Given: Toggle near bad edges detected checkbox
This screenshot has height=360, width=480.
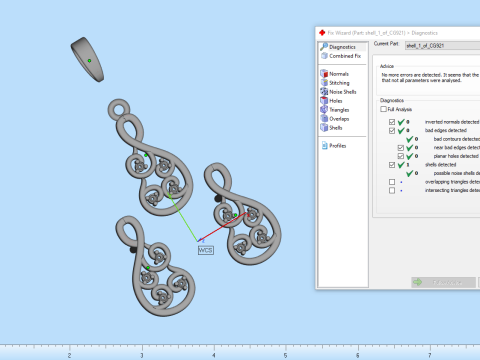Looking at the screenshot, I should coord(401,148).
